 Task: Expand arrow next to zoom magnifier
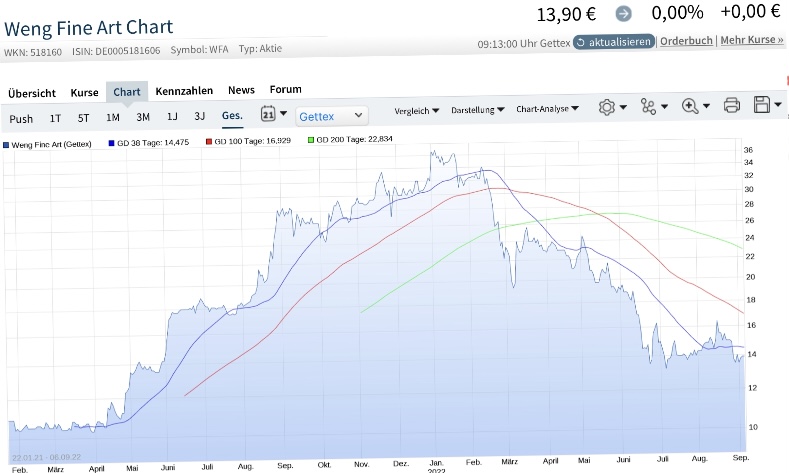coord(706,106)
